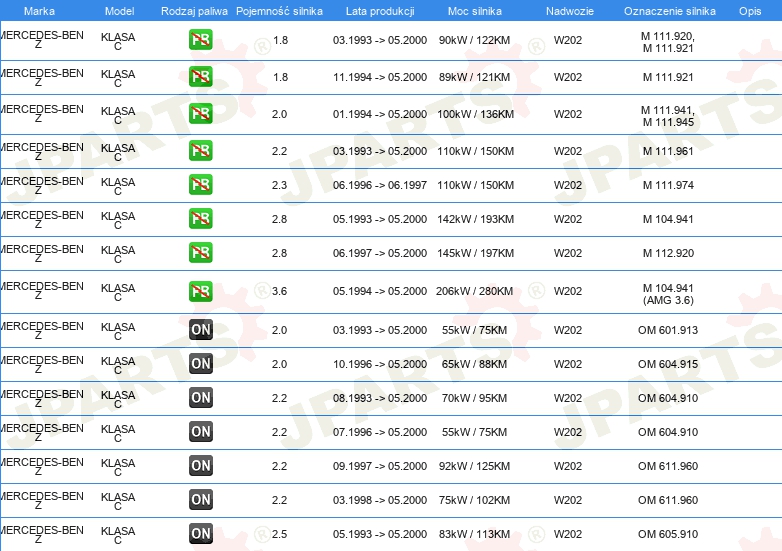Click power value 83kW / 113KM
Viewport: 782px width, 551px height.
point(474,534)
